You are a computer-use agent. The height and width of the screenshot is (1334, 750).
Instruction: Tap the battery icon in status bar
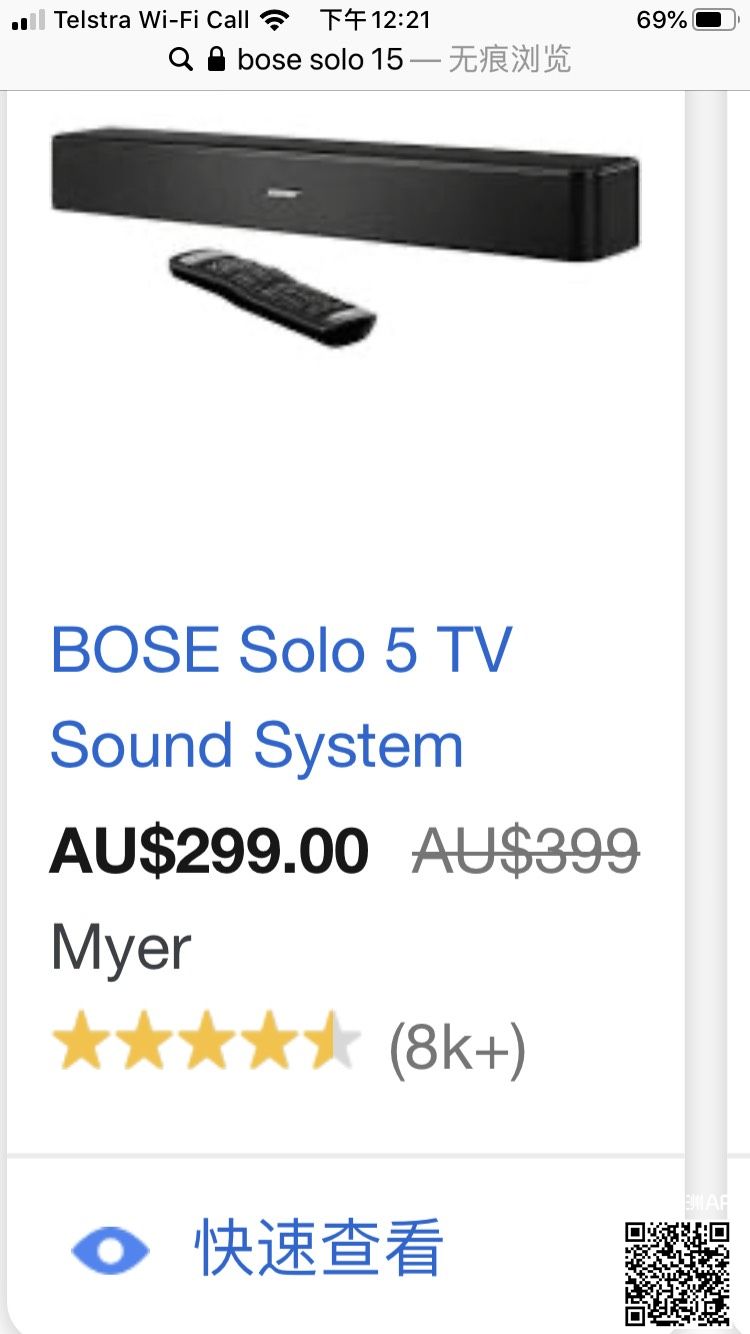click(715, 20)
